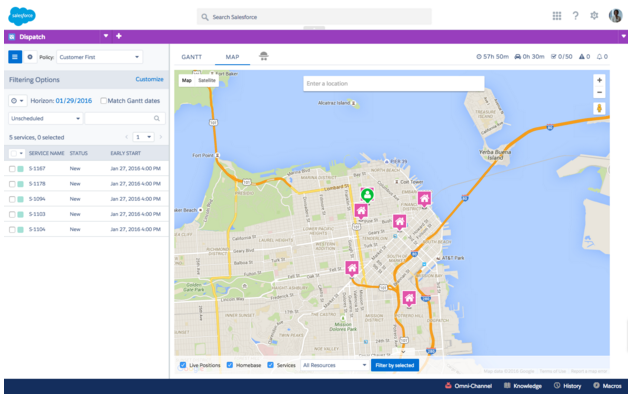This screenshot has height=402, width=631.
Task: Zoom in on the map
Action: click(599, 80)
